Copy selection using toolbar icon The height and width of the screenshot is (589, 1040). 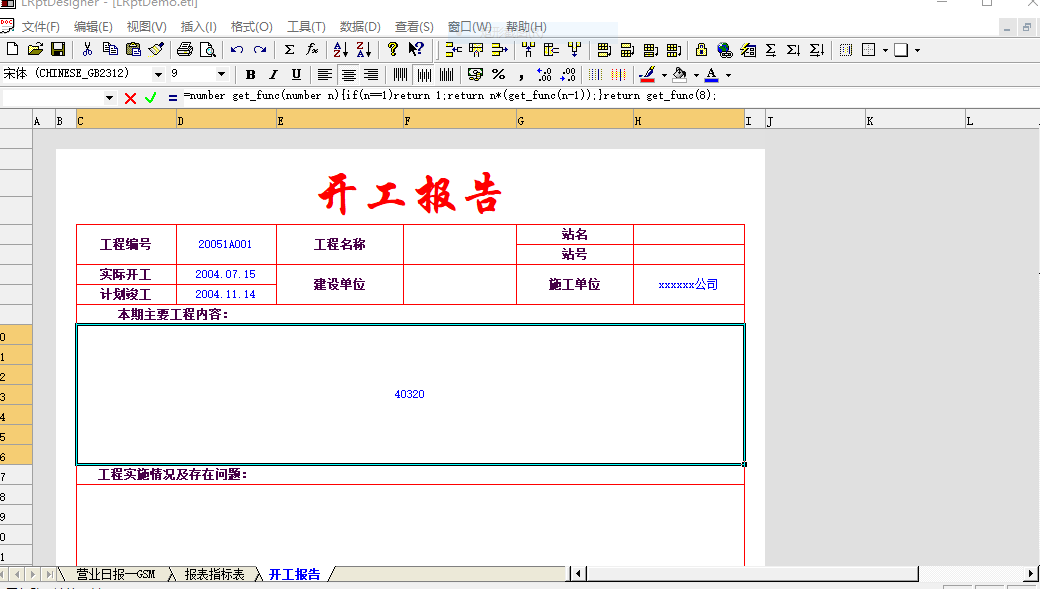[x=110, y=49]
